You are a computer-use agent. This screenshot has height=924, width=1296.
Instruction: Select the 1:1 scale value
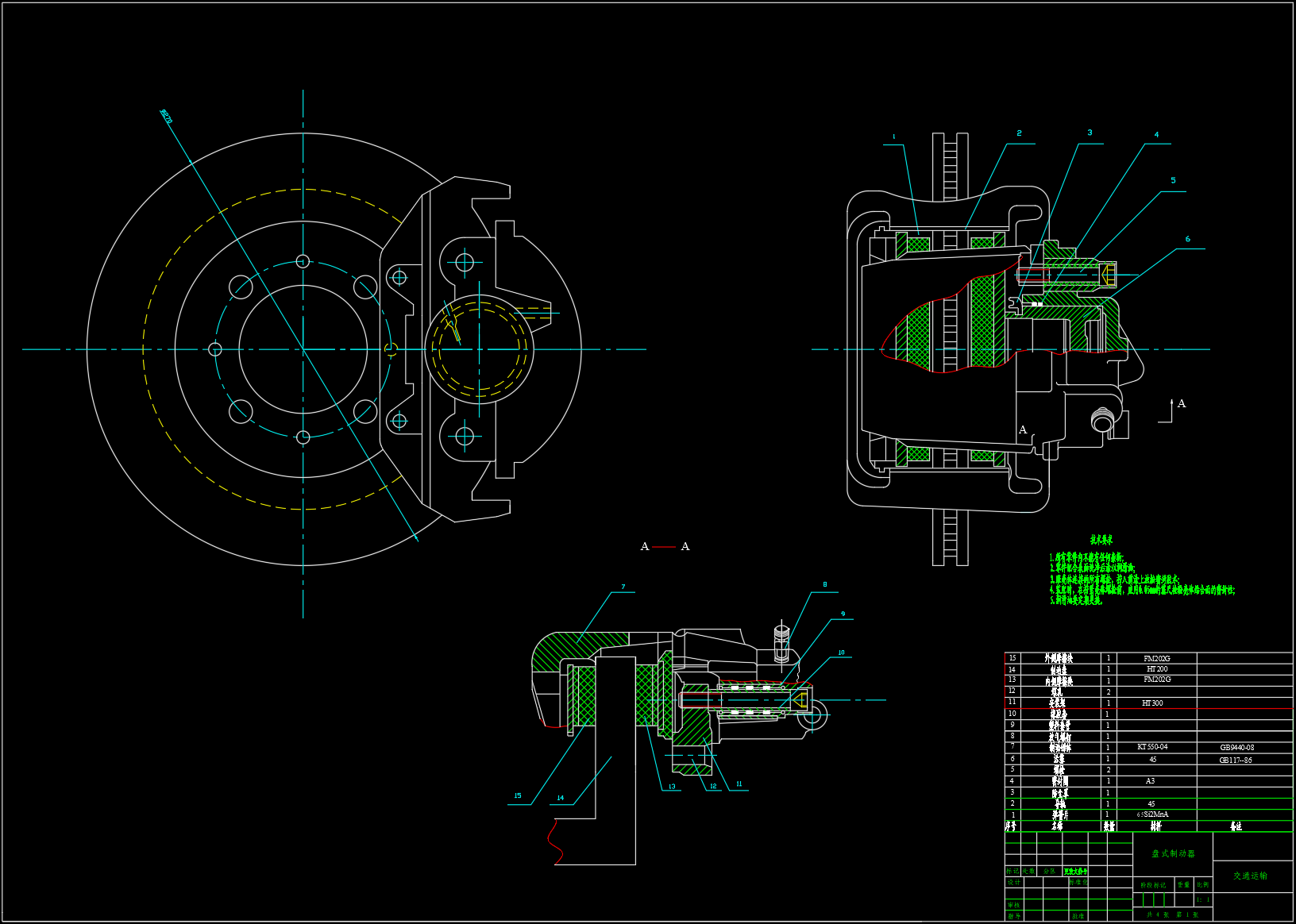(1203, 899)
